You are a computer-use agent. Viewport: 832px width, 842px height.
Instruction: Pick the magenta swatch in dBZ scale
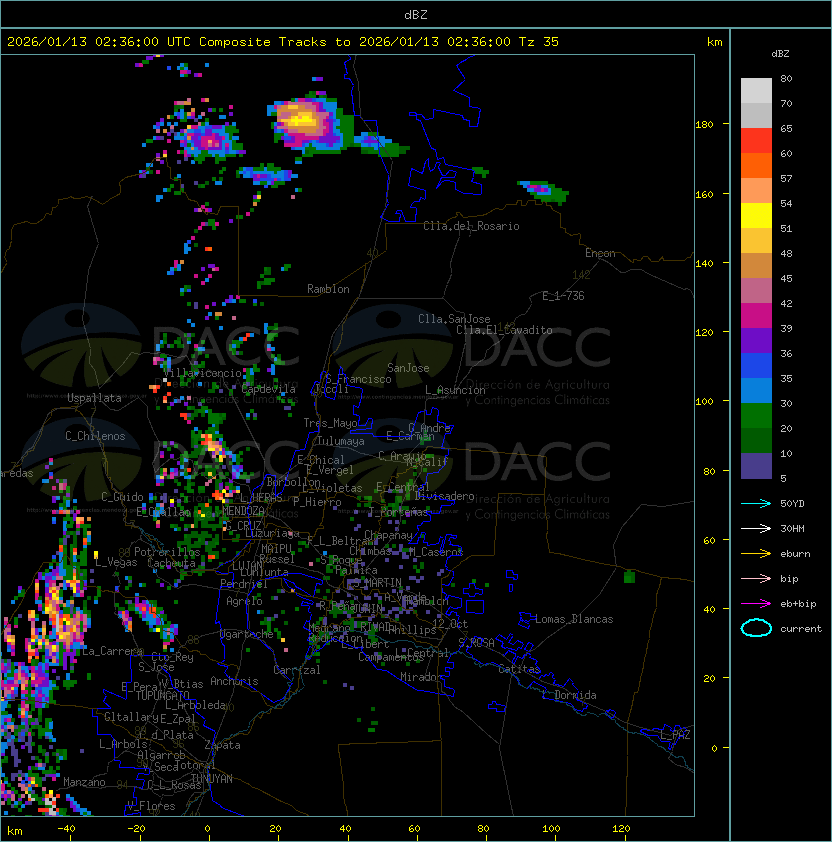coord(756,316)
